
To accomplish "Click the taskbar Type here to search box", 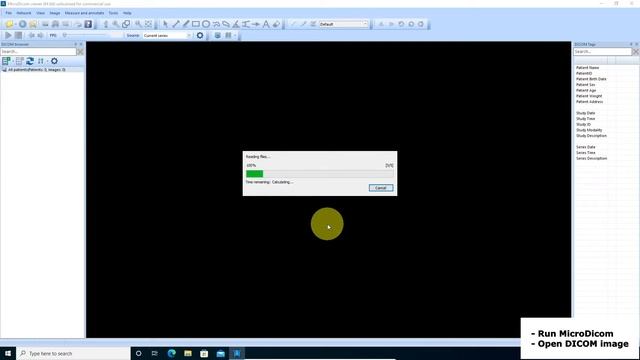I will [73, 353].
